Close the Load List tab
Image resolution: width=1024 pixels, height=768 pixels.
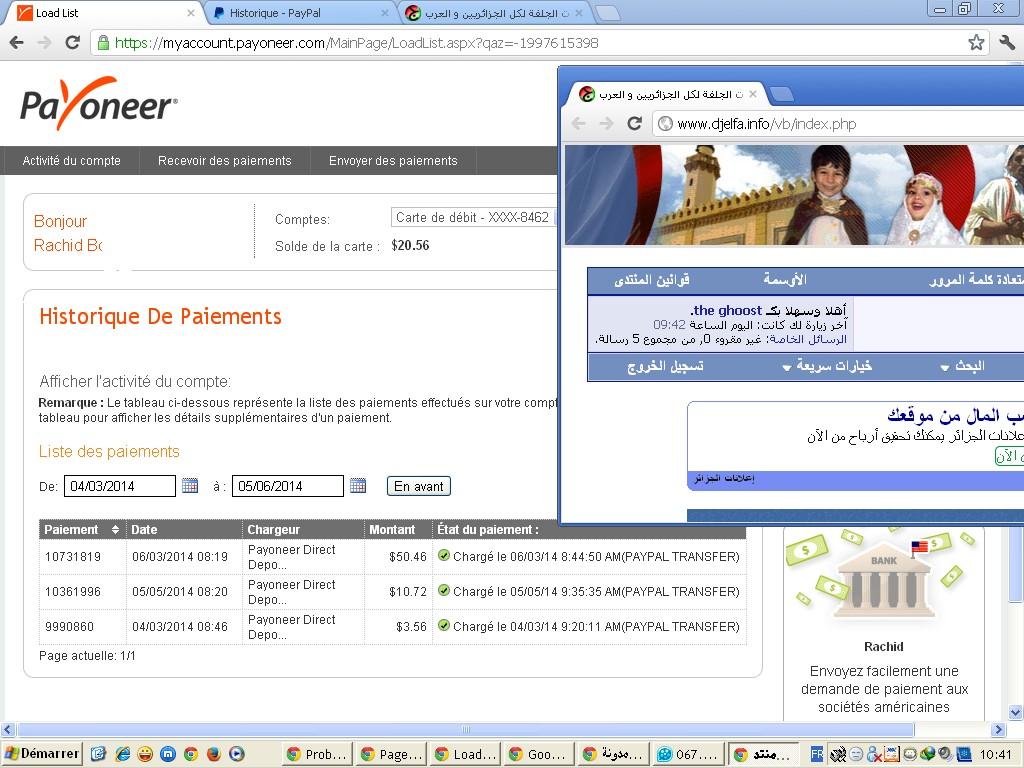point(191,13)
